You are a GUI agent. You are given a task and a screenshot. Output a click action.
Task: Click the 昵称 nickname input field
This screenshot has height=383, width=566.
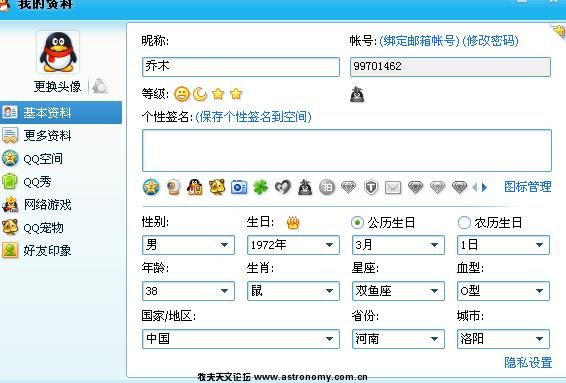(x=241, y=67)
